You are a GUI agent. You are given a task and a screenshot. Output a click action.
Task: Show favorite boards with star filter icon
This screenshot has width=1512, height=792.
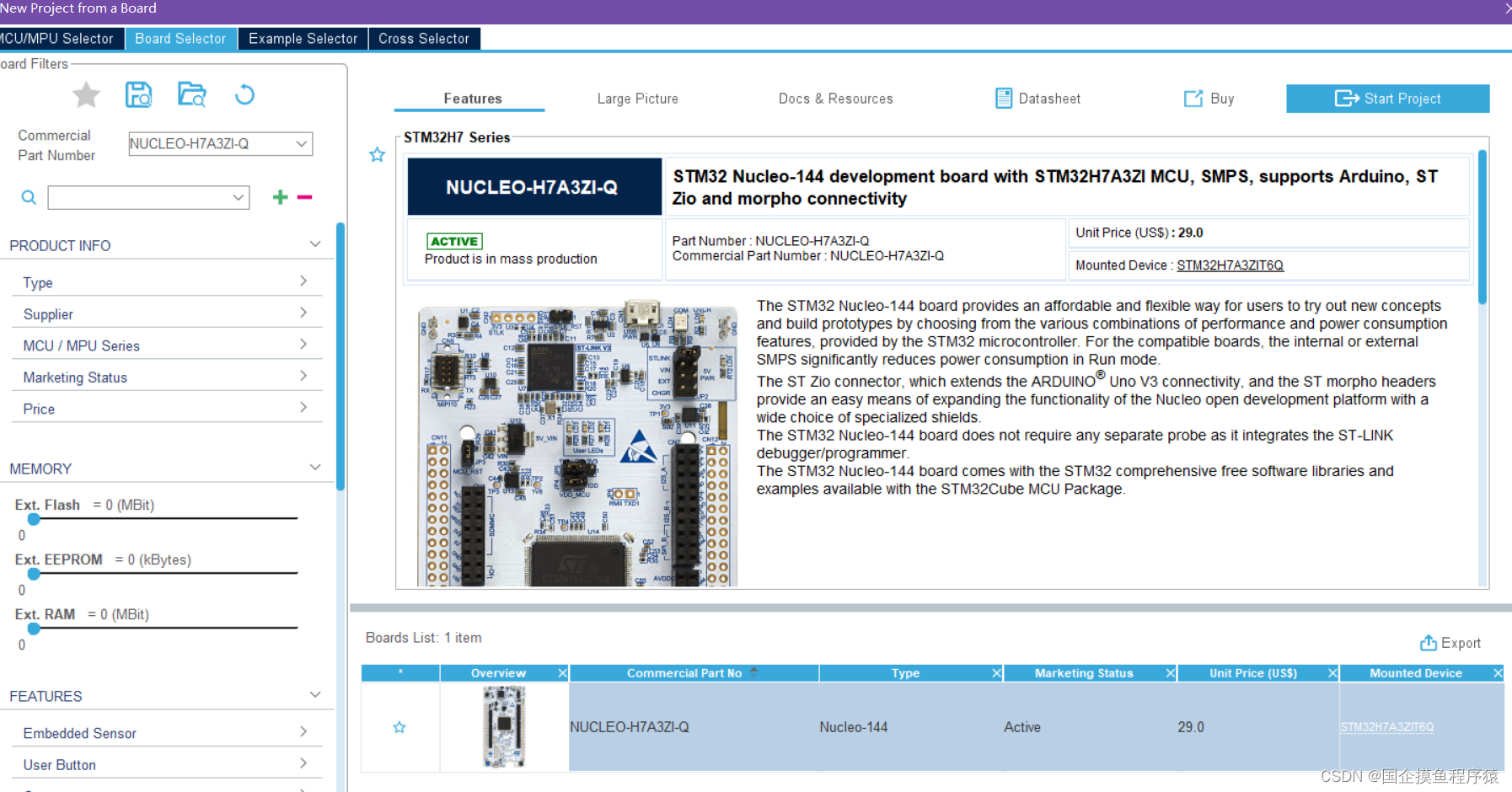(86, 95)
